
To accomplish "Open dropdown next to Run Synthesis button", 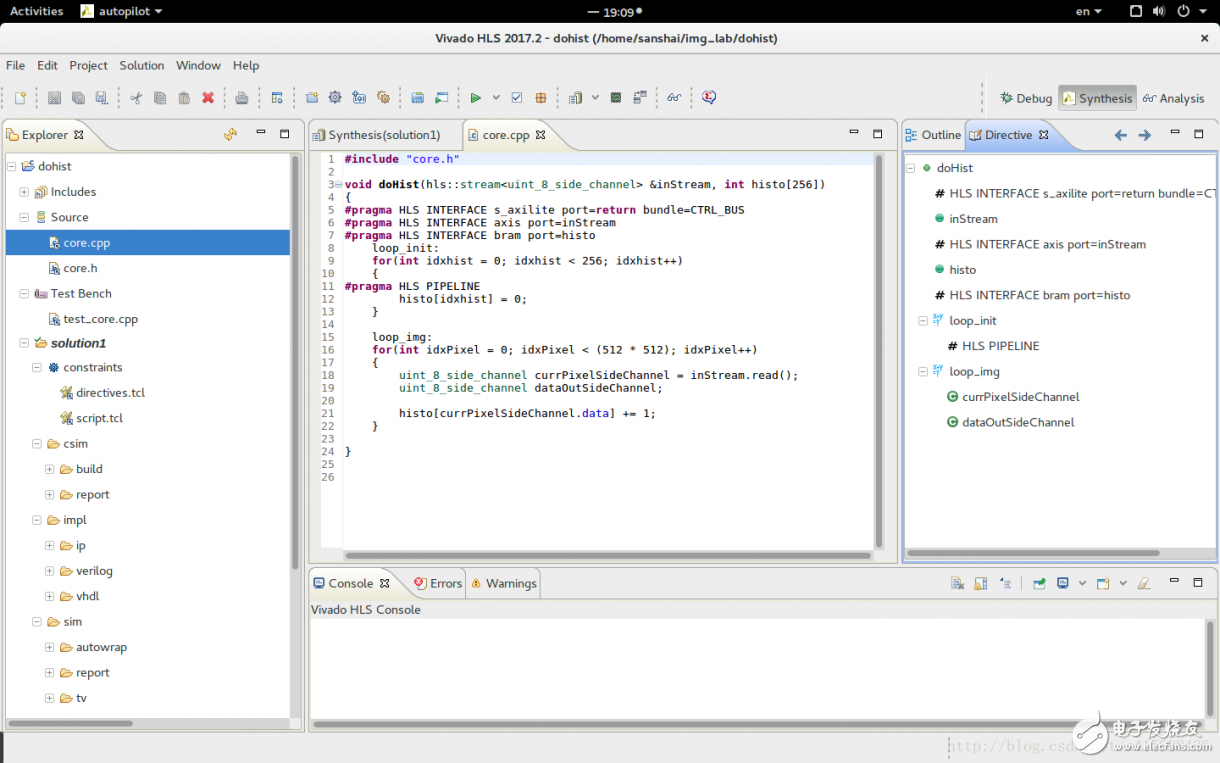I will pos(496,98).
